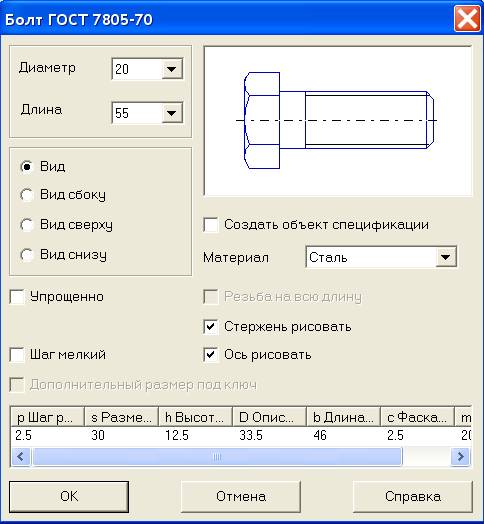Click the OK button
This screenshot has width=484, height=524.
tap(69, 497)
